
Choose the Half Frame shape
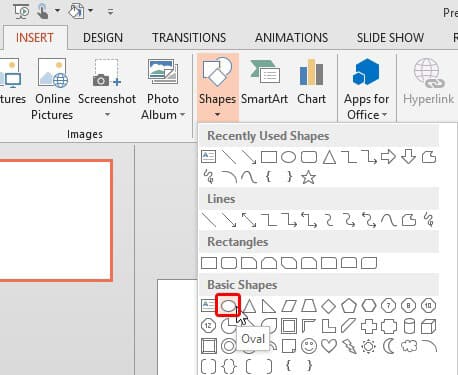tap(309, 326)
